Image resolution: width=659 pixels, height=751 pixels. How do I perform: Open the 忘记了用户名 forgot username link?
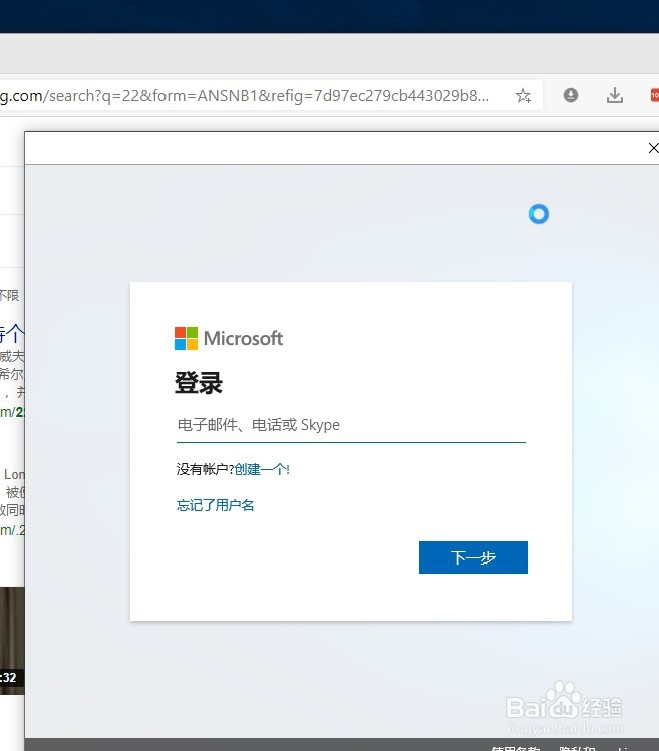[x=216, y=505]
